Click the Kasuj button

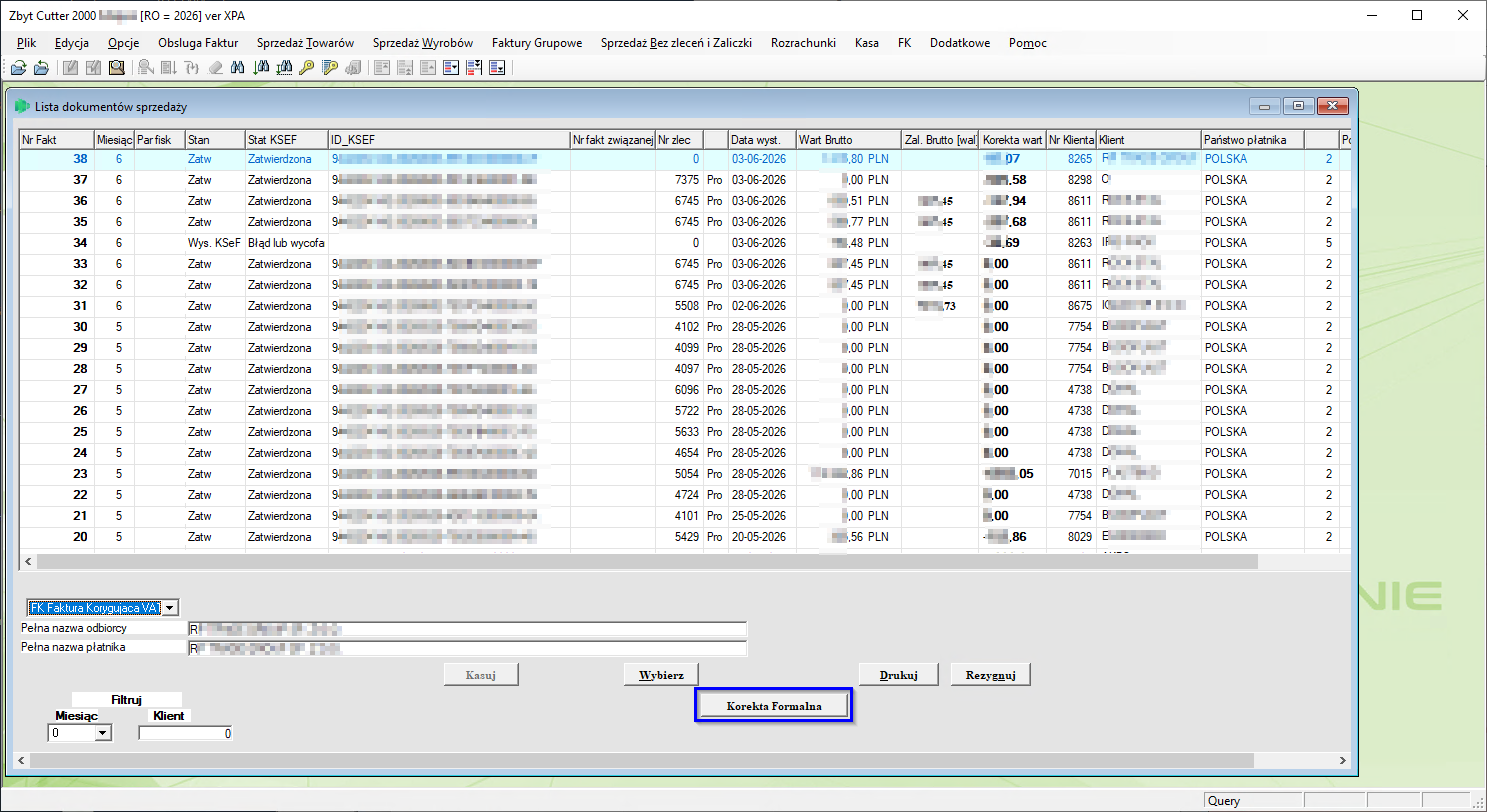click(481, 674)
